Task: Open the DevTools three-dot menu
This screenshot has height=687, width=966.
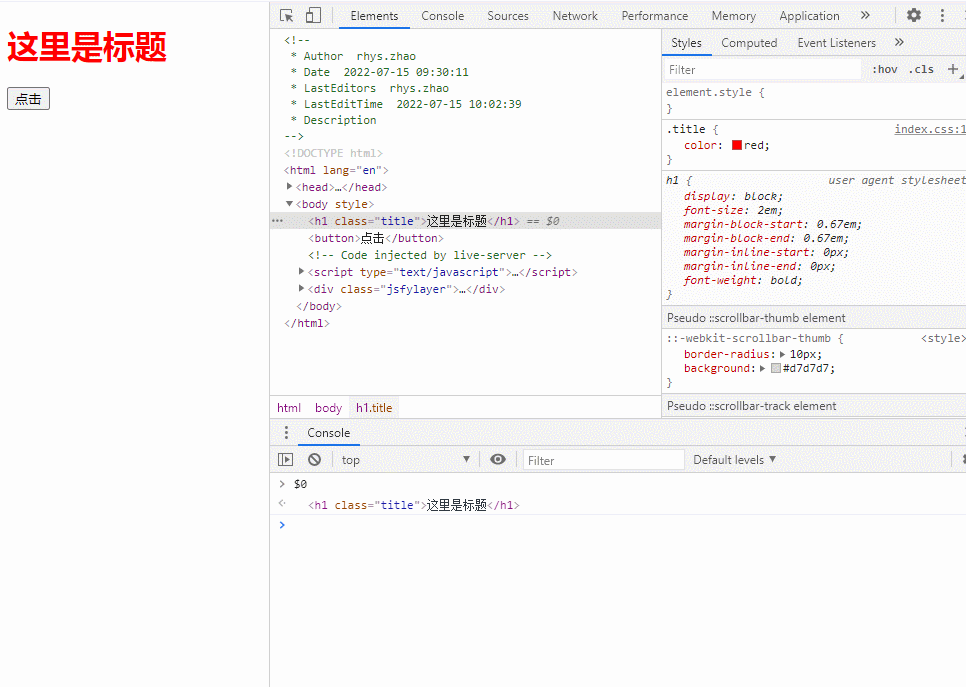Action: (942, 15)
